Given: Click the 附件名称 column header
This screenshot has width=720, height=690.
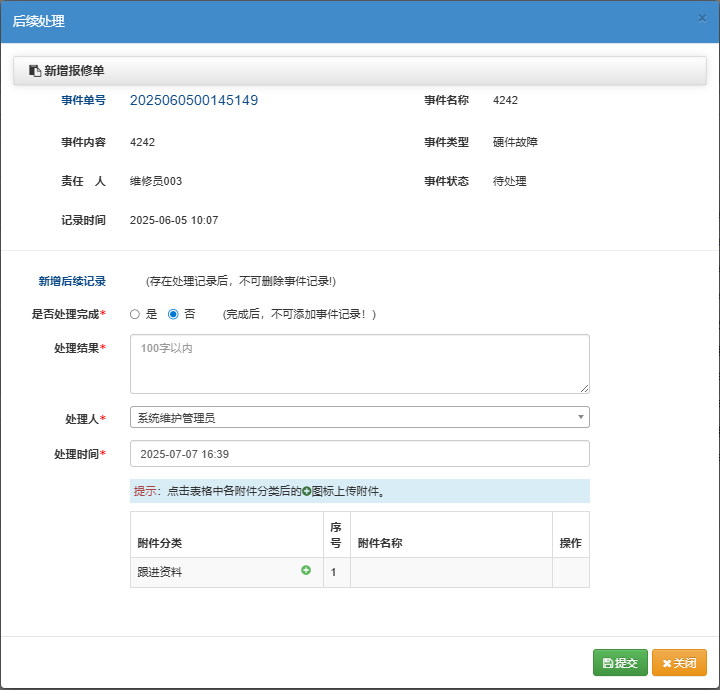Looking at the screenshot, I should click(451, 535).
